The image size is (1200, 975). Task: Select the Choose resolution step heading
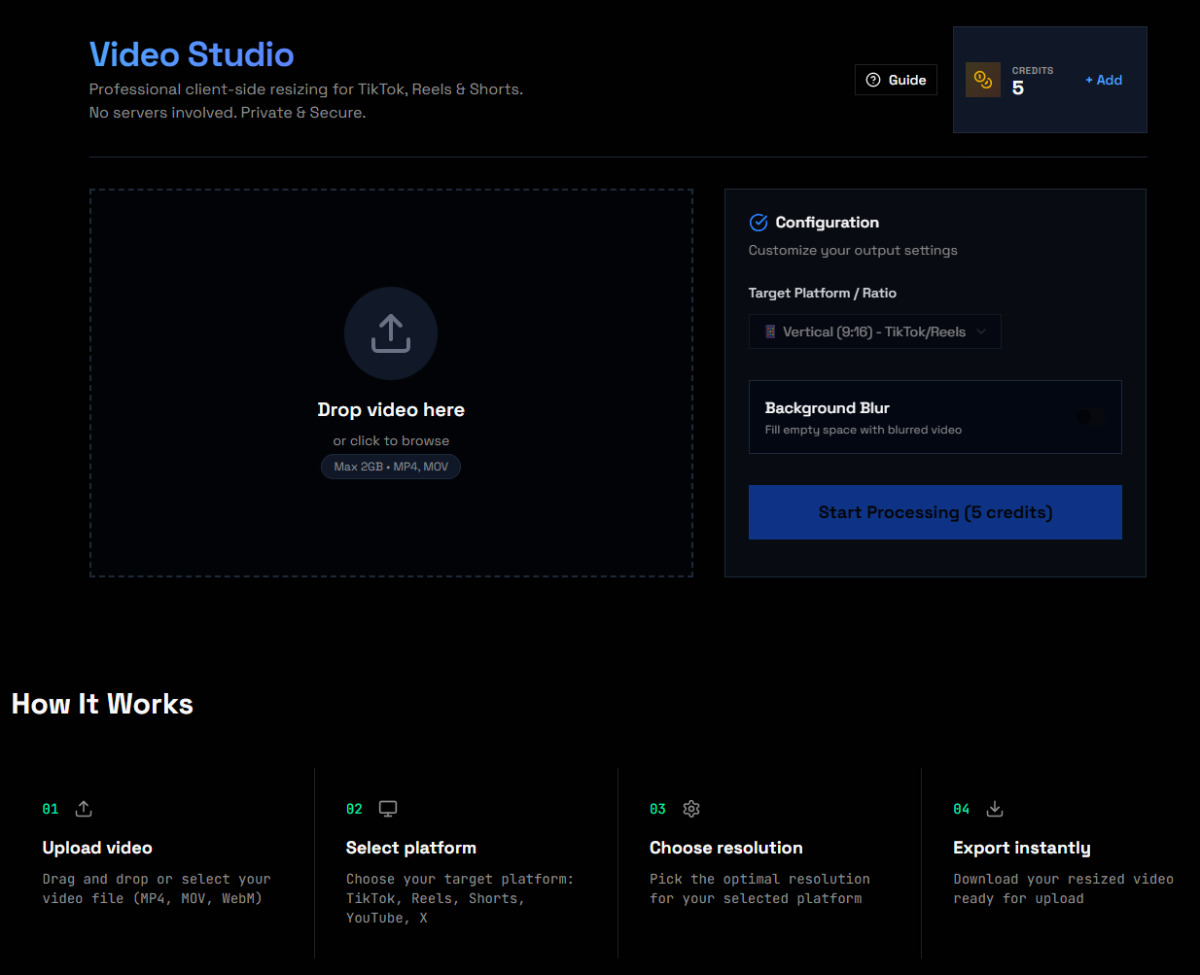tap(726, 848)
